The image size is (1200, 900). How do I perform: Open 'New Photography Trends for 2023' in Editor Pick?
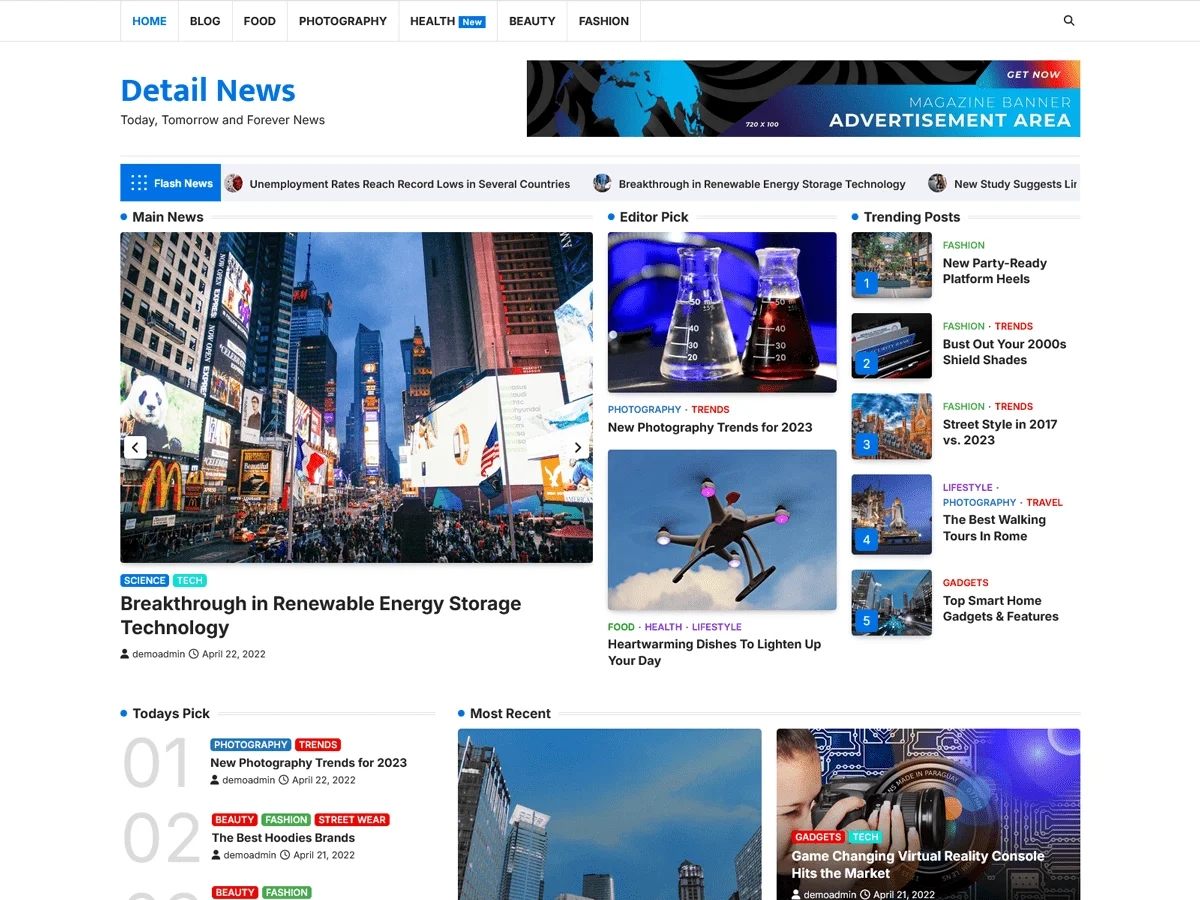[x=710, y=427]
